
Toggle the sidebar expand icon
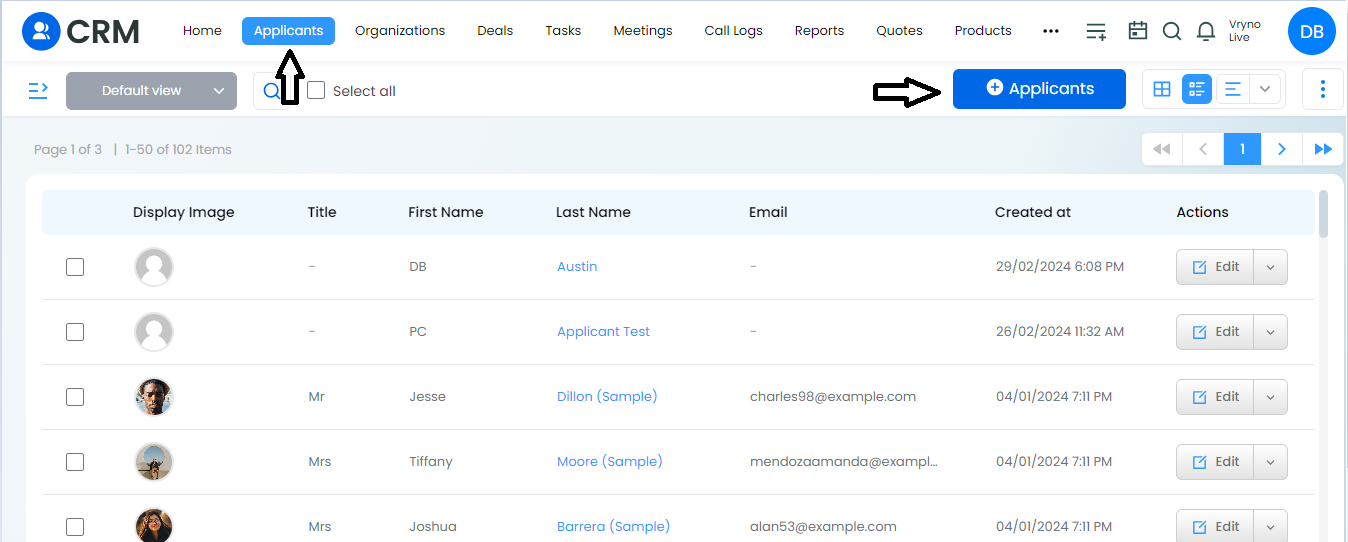[x=38, y=91]
